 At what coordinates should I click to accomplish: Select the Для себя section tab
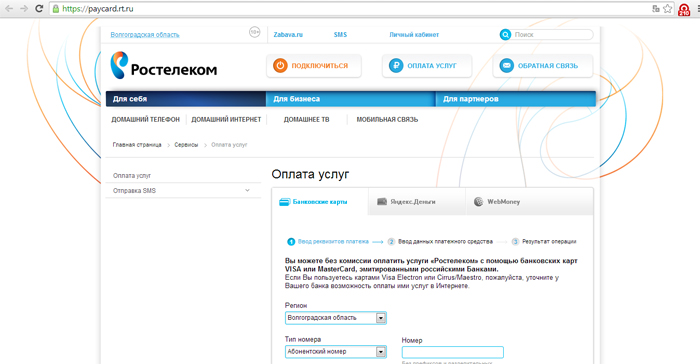pos(186,99)
